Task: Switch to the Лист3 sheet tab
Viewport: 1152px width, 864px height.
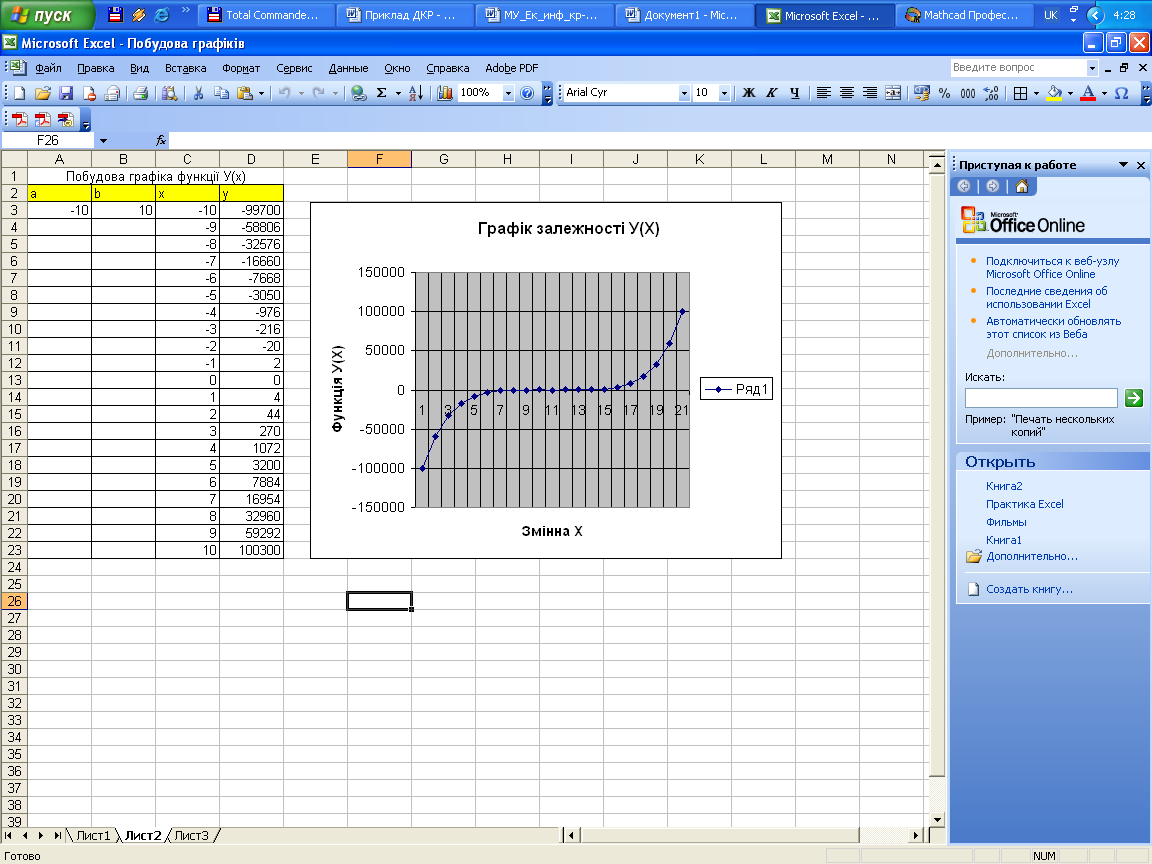Action: tap(192, 835)
